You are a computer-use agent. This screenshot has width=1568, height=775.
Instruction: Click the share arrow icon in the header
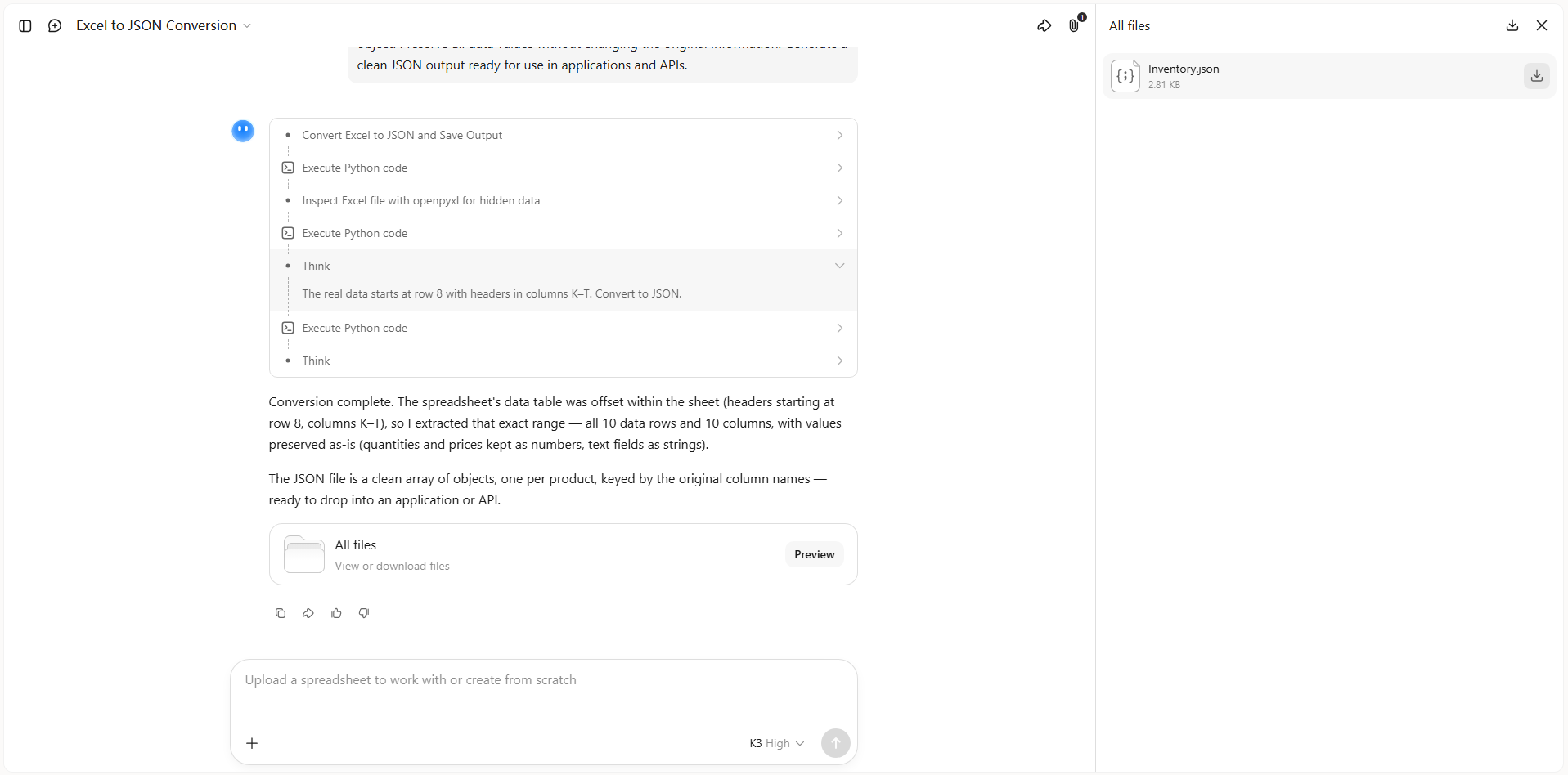tap(1045, 26)
